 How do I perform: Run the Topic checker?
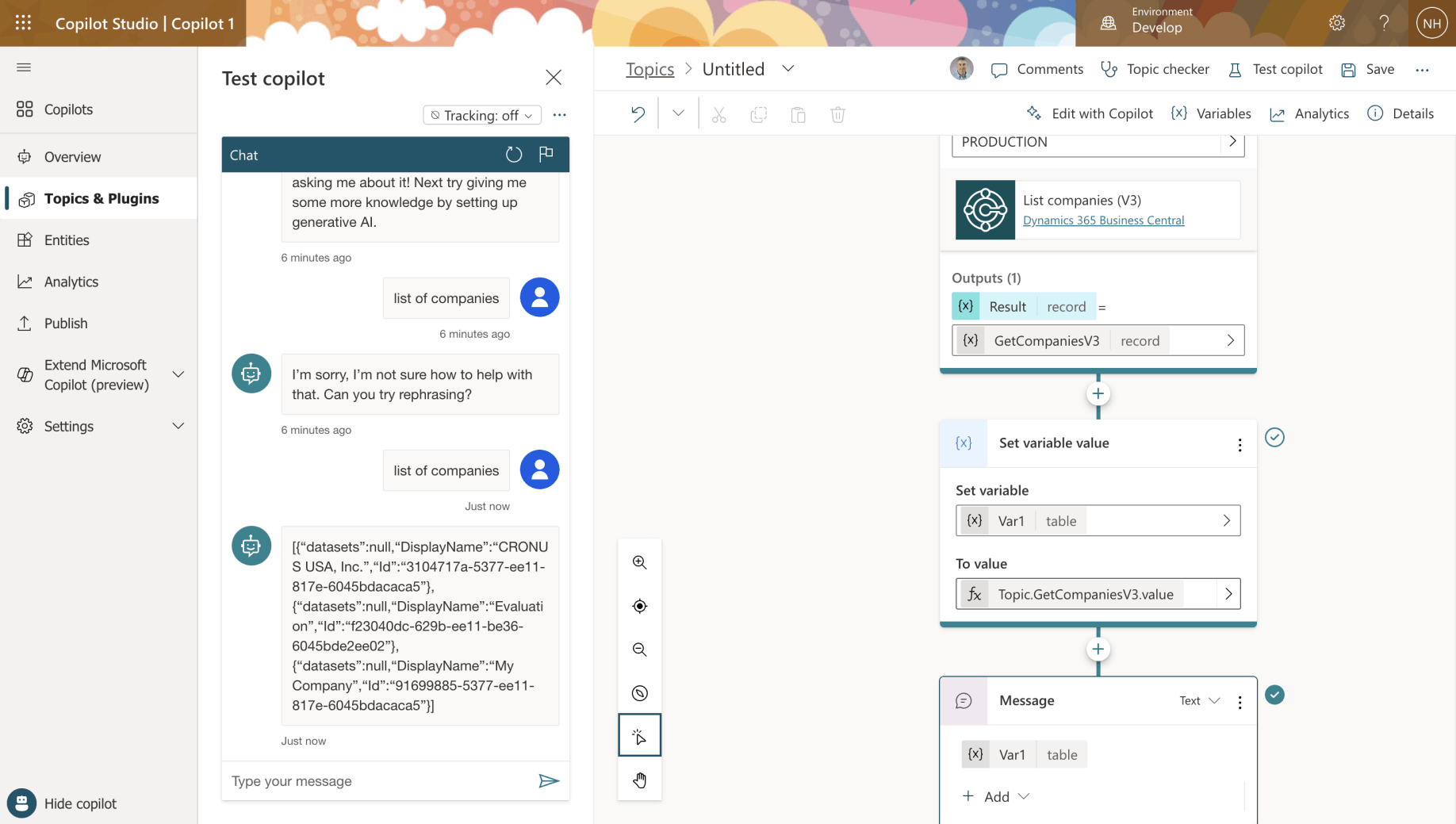1155,69
